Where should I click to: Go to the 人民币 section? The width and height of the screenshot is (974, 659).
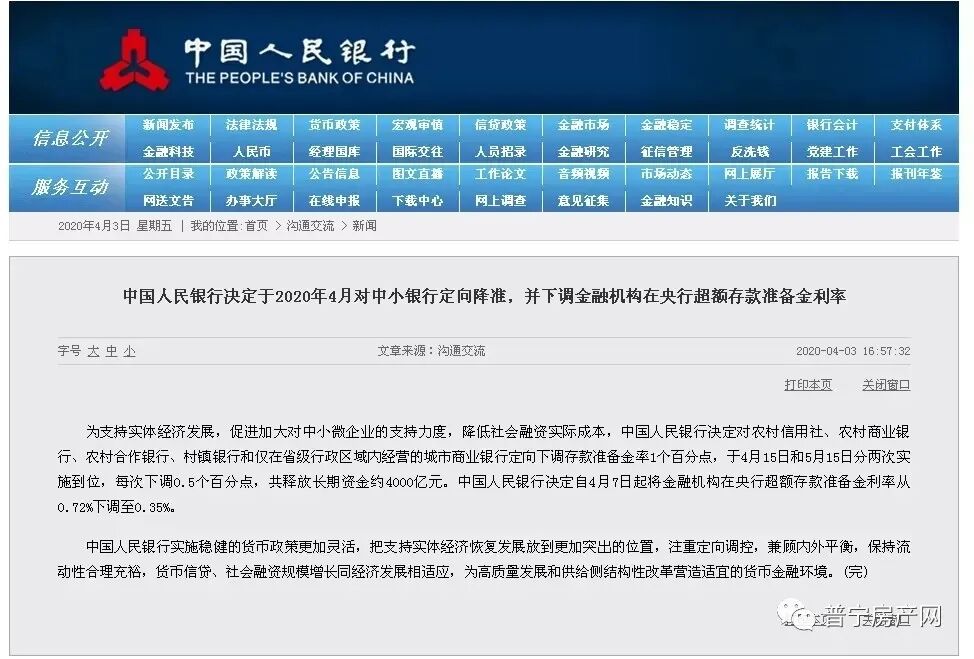[252, 152]
